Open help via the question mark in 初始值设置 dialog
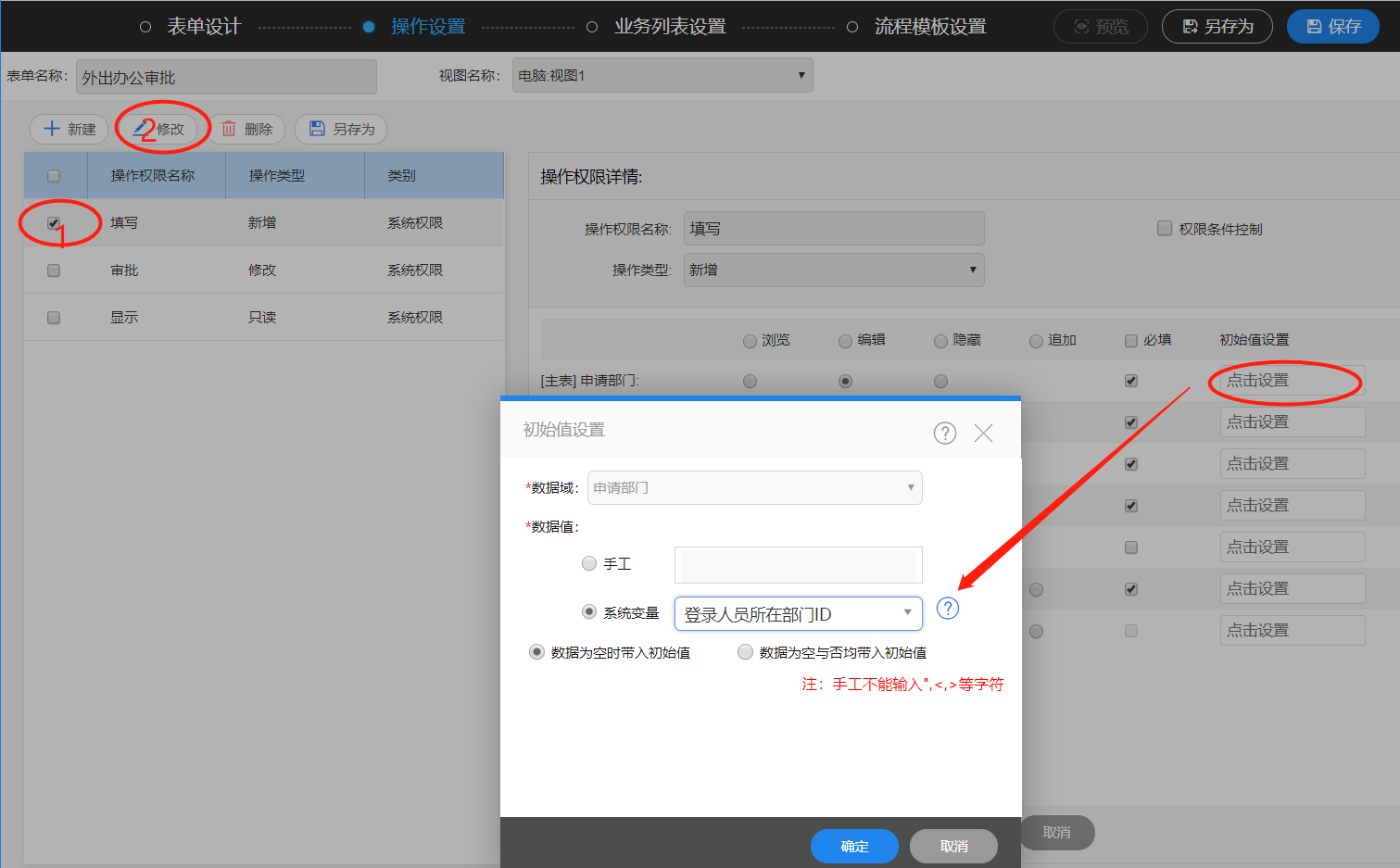 [x=944, y=433]
